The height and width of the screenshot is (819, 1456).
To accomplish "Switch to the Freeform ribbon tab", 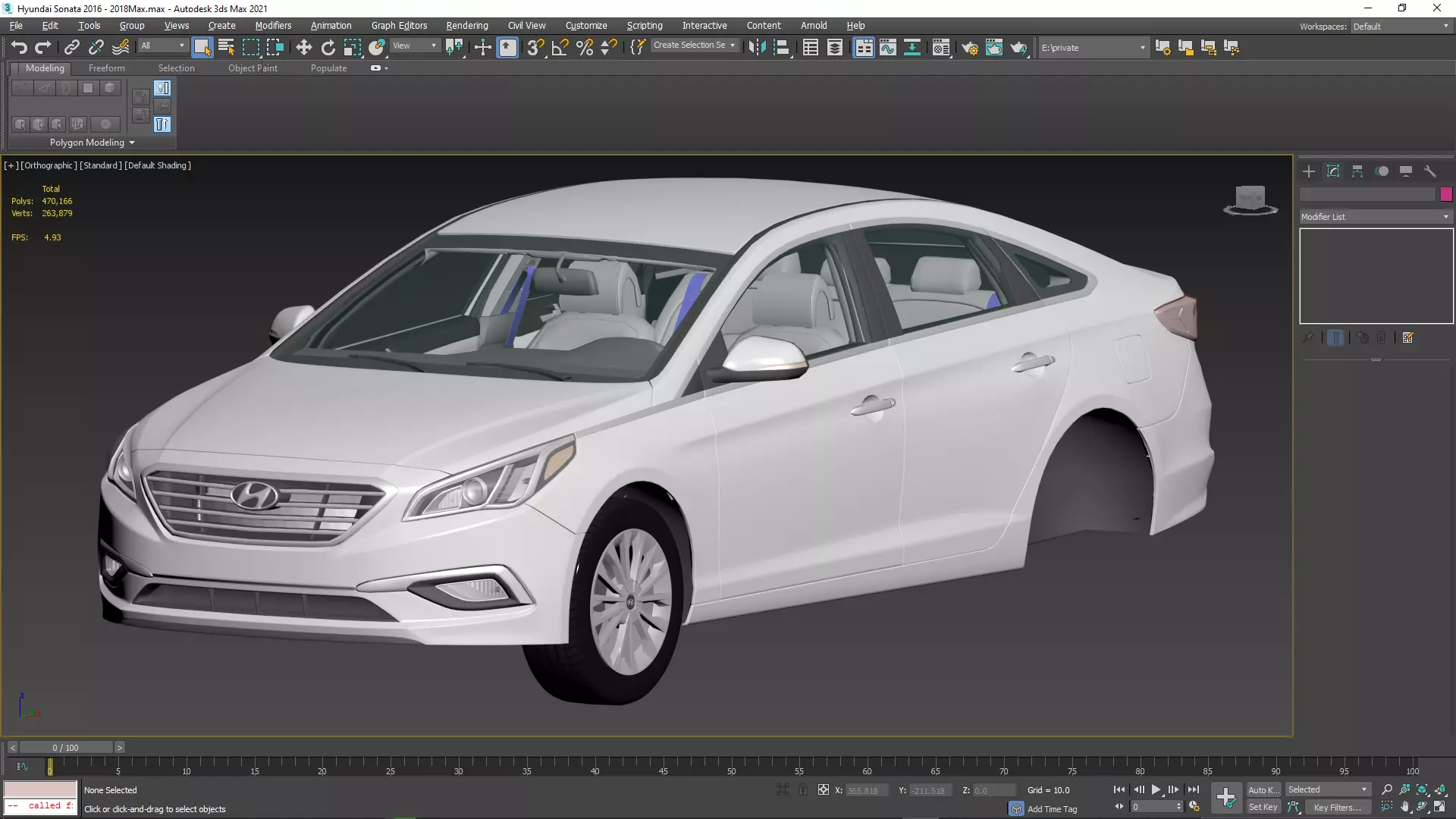I will click(107, 68).
